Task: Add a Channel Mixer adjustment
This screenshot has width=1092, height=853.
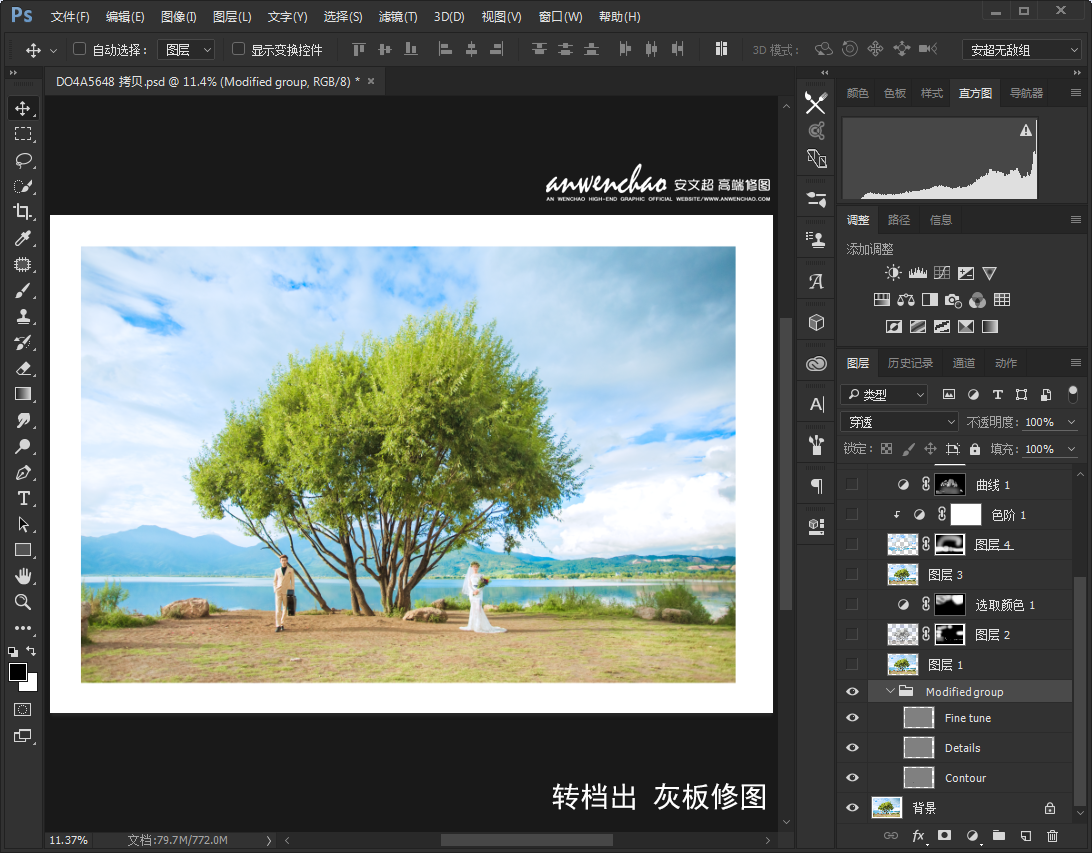Action: coord(978,300)
